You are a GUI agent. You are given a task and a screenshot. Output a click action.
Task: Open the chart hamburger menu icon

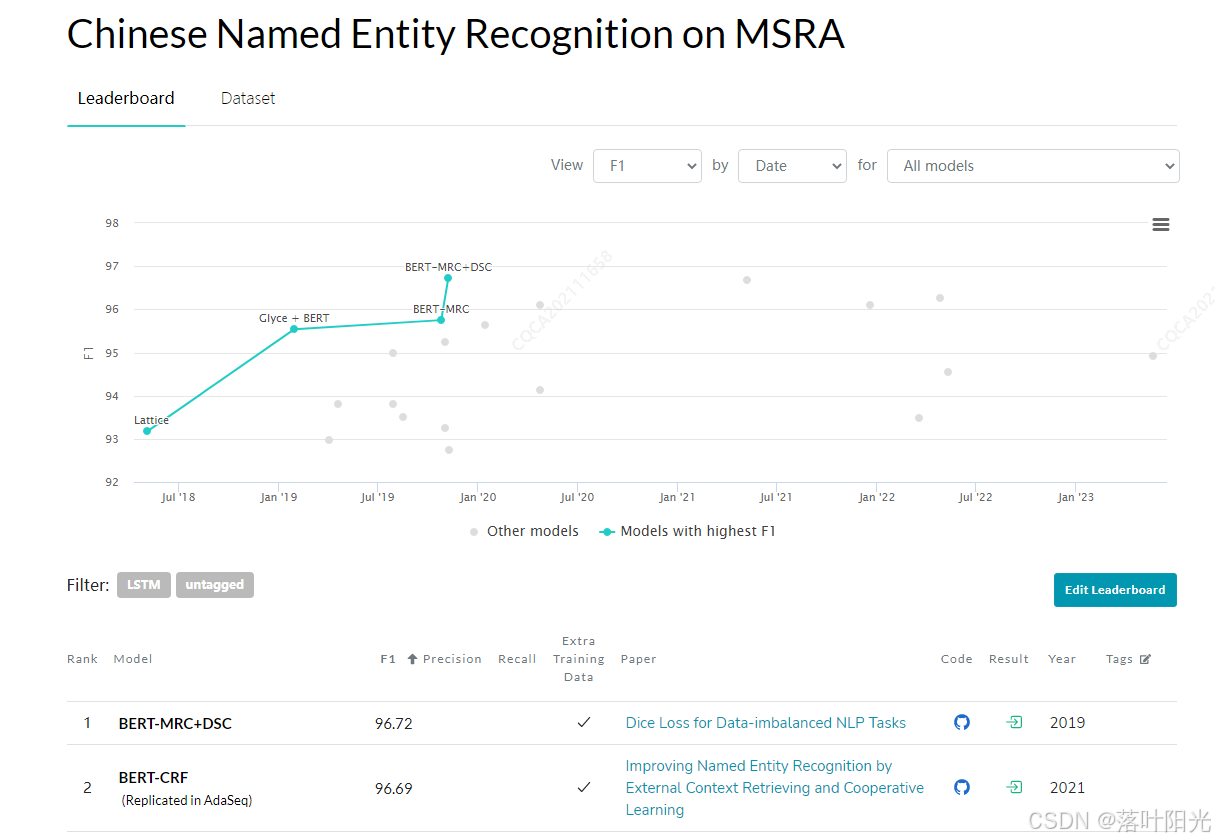(1161, 225)
